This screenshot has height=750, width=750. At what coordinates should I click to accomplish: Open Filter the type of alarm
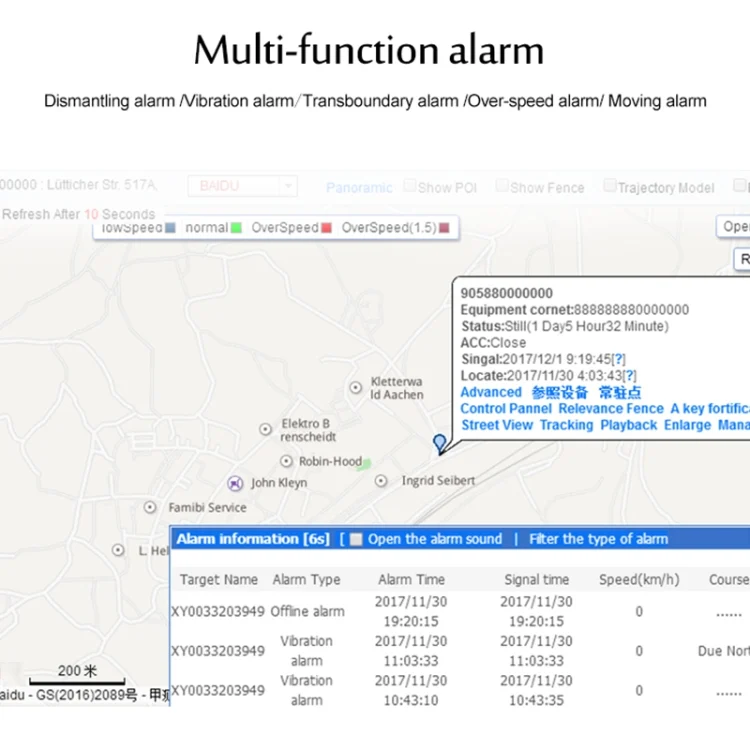pyautogui.click(x=598, y=539)
